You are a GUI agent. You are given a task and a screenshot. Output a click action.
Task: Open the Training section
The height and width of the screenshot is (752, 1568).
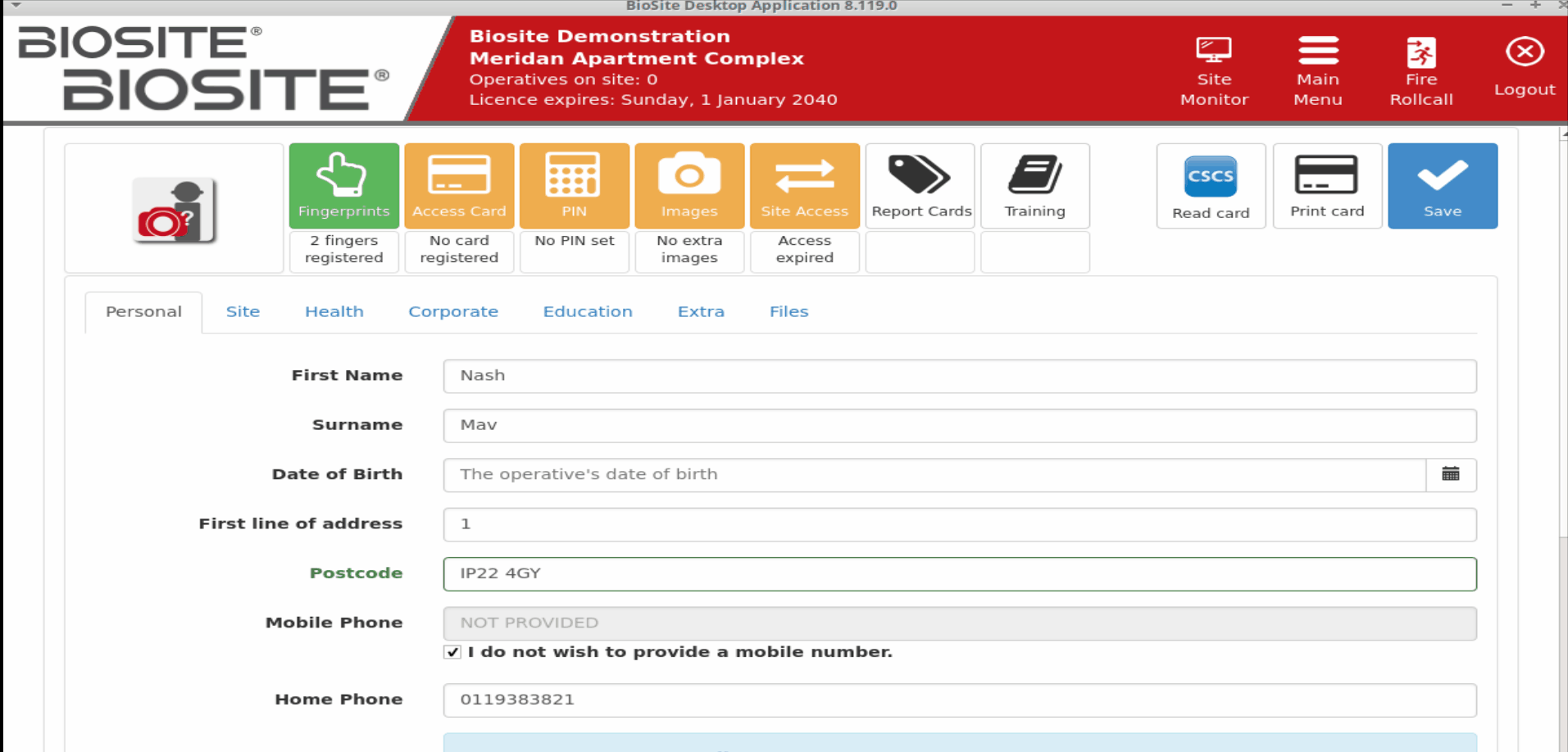point(1035,186)
